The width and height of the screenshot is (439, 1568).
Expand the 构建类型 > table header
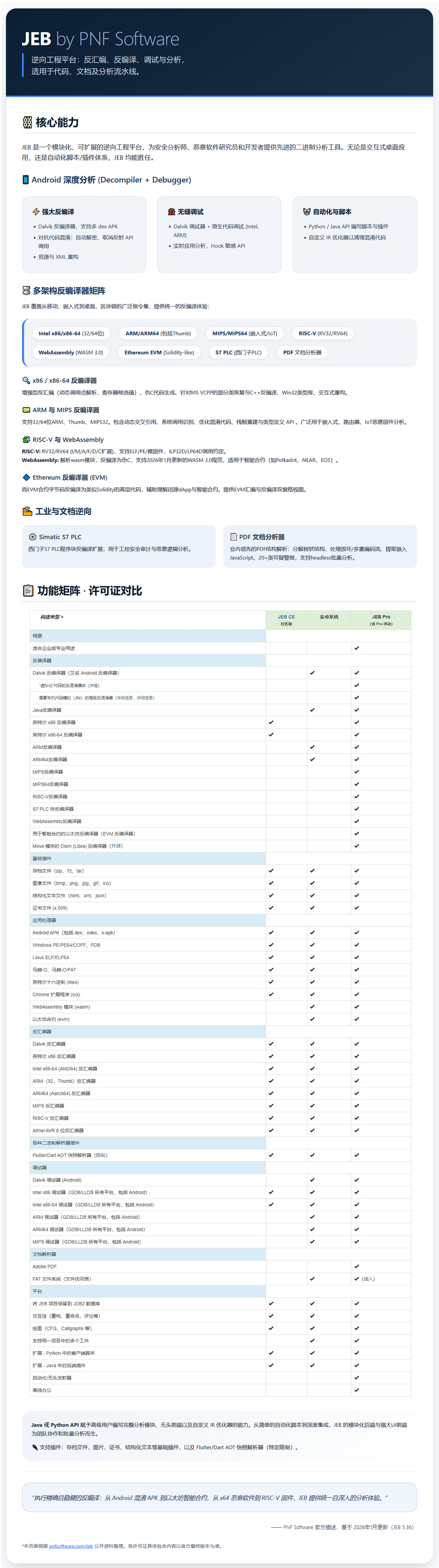click(x=52, y=617)
